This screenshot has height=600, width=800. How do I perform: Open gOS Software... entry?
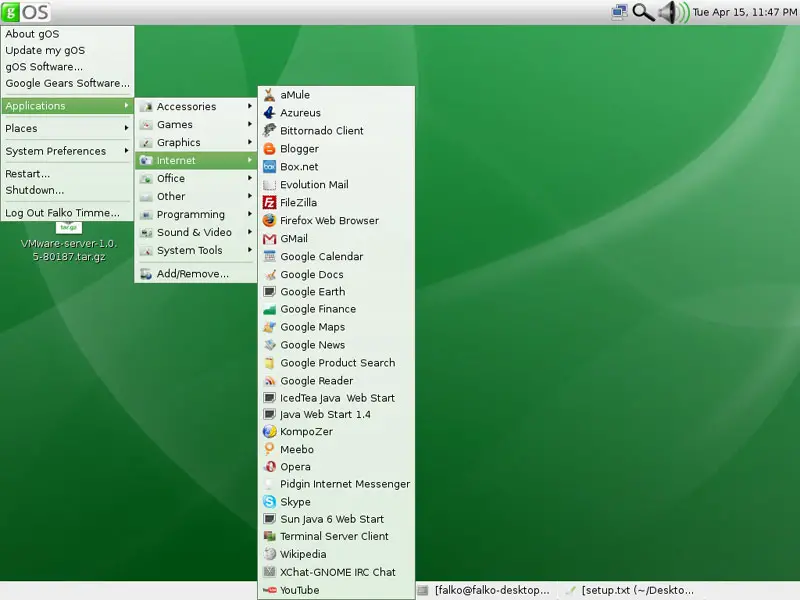click(x=67, y=66)
